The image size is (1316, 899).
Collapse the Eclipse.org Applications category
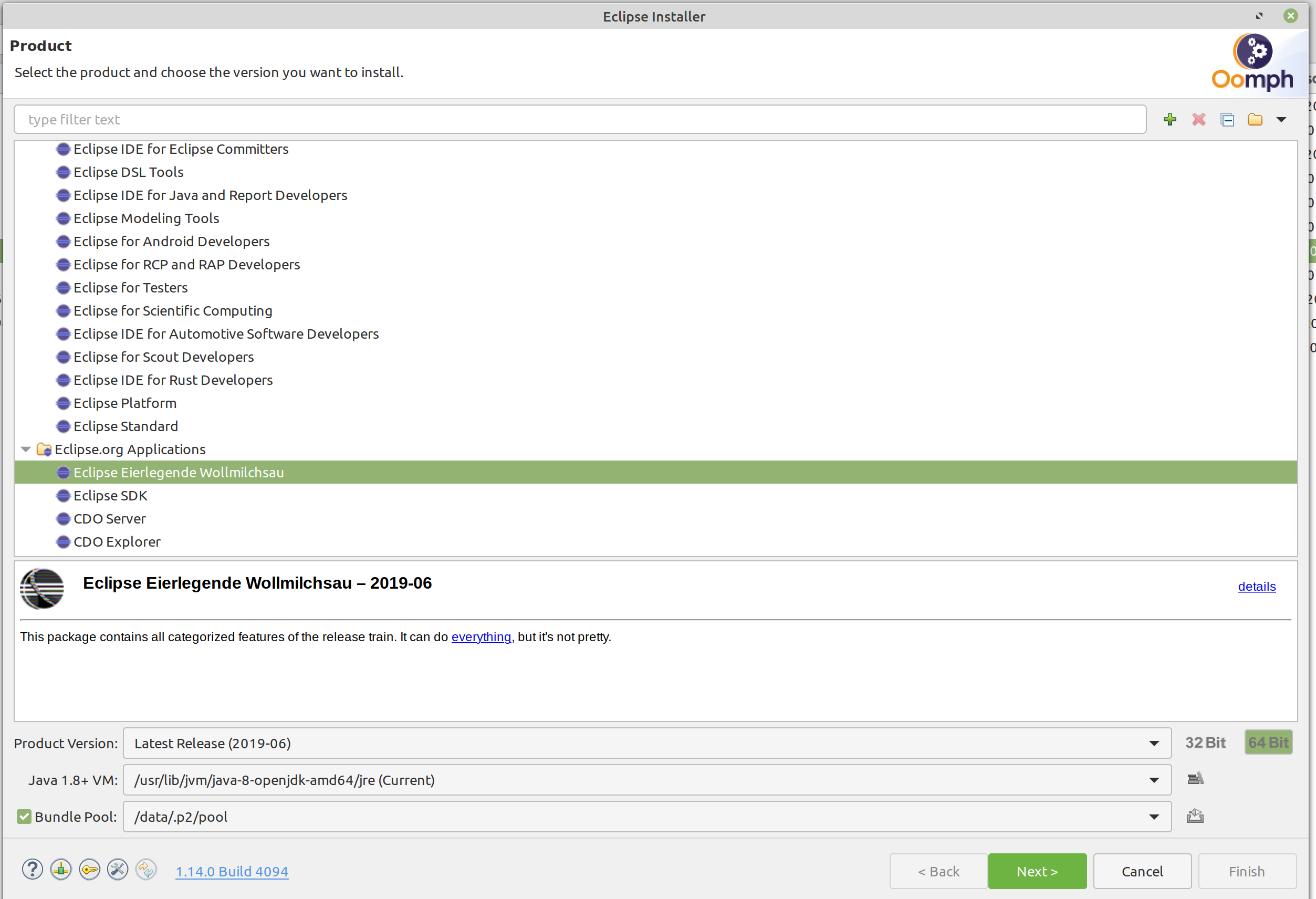point(26,449)
